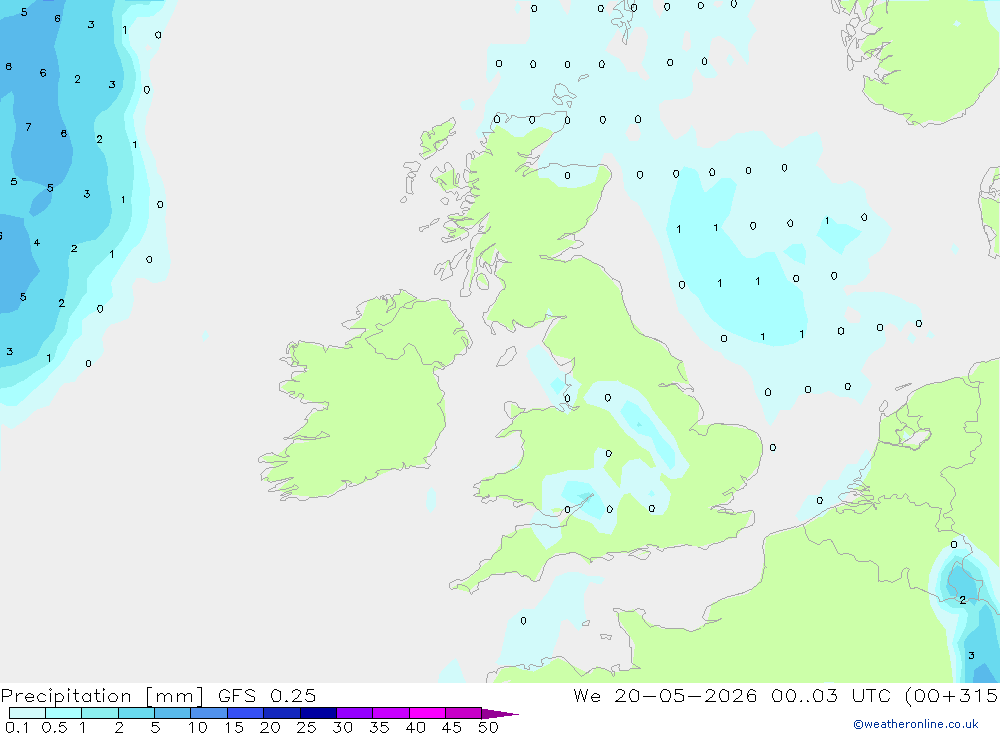Select the 30–35 mm violet legend swatch
Viewport: 1000px width, 733px height.
point(355,713)
